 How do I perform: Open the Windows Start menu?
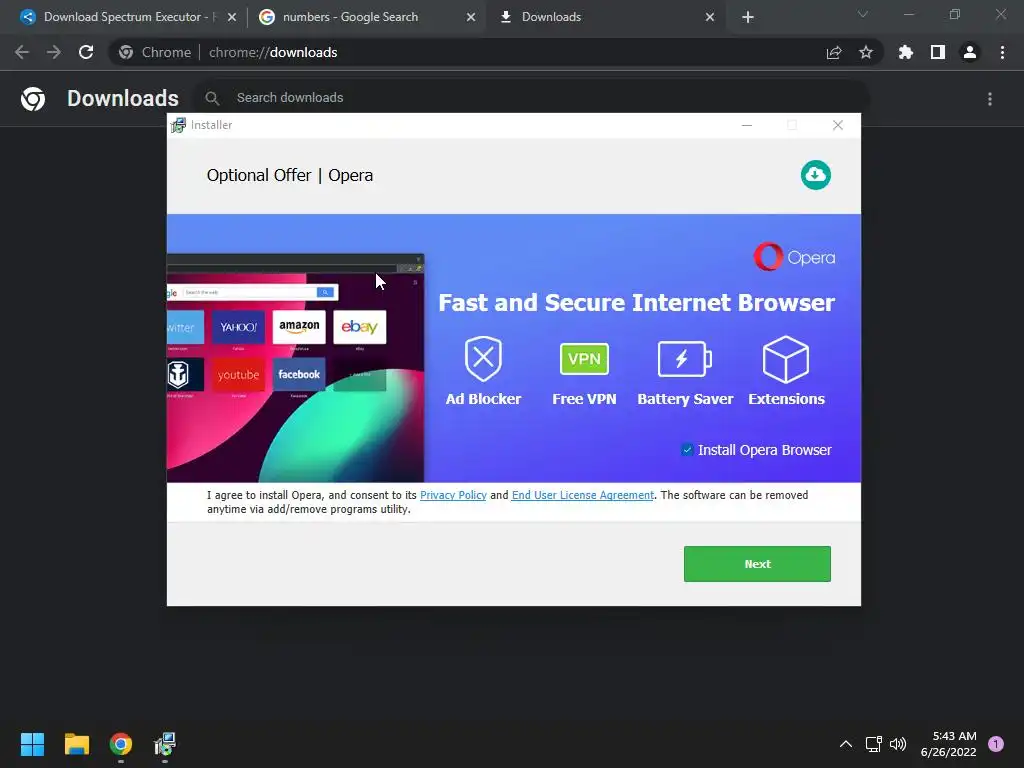click(x=32, y=744)
